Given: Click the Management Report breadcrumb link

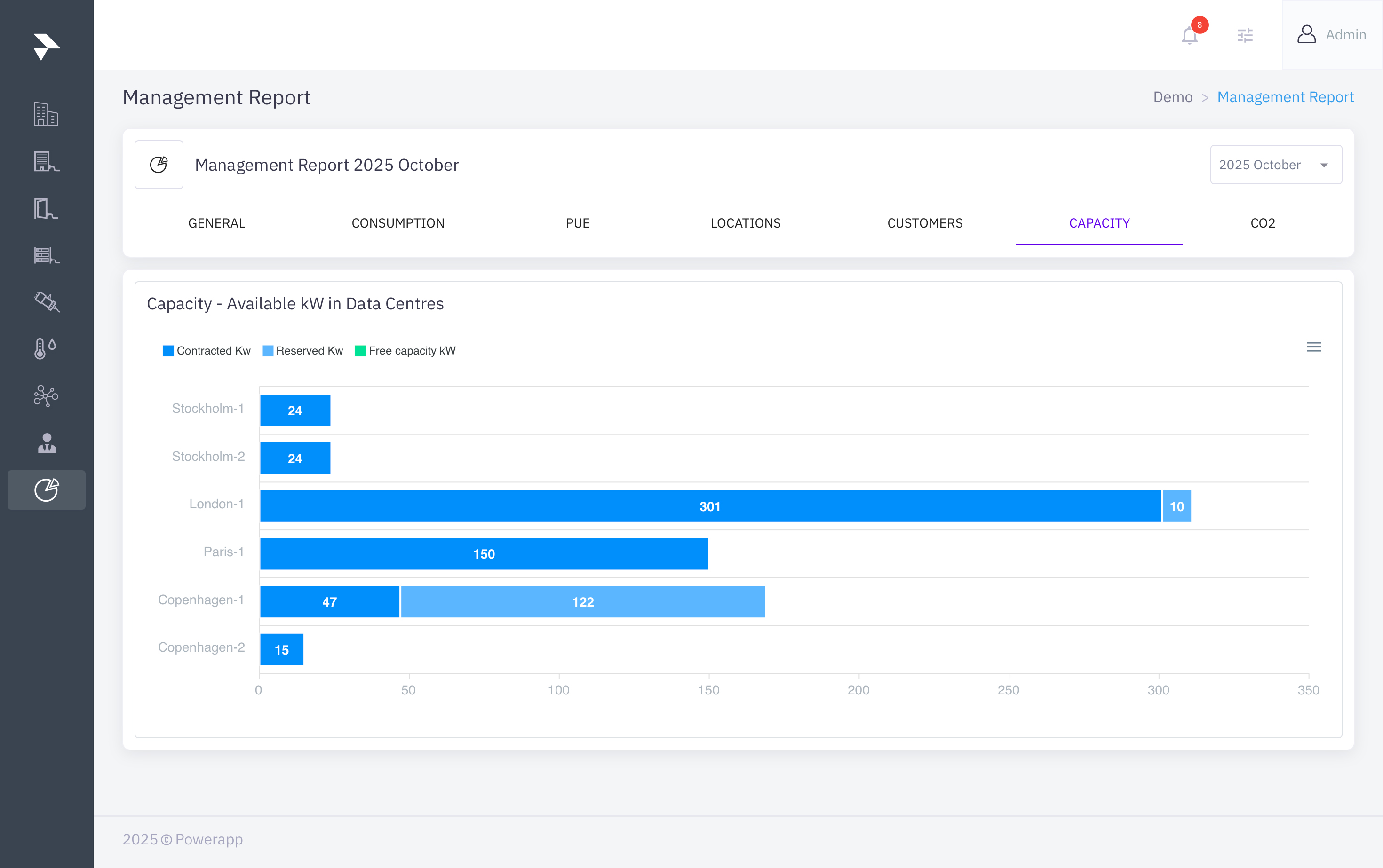Looking at the screenshot, I should 1285,97.
